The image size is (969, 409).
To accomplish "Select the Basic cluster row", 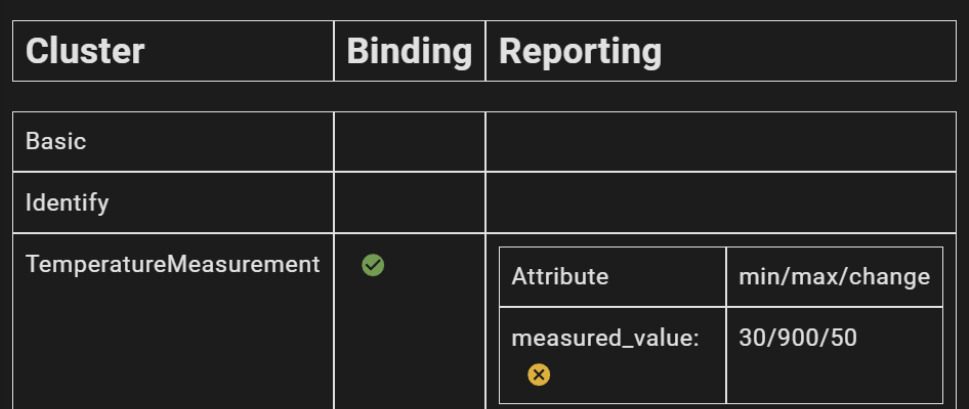I will coord(56,142).
